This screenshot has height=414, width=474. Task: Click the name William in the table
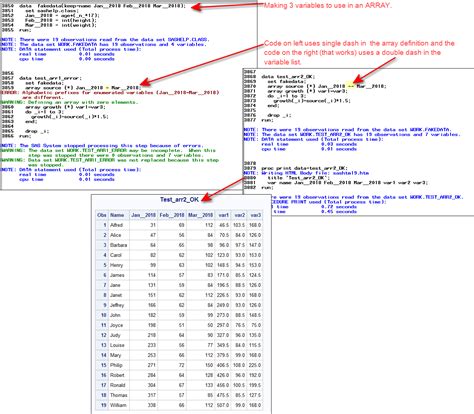tap(118, 405)
